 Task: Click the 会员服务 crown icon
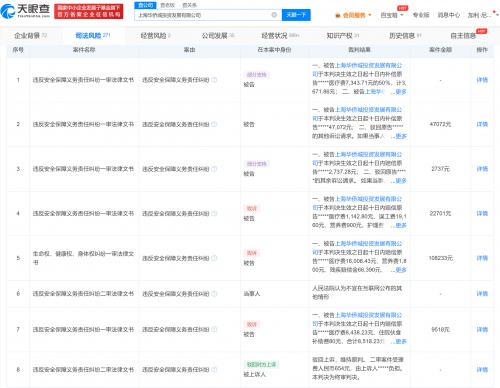[x=338, y=15]
